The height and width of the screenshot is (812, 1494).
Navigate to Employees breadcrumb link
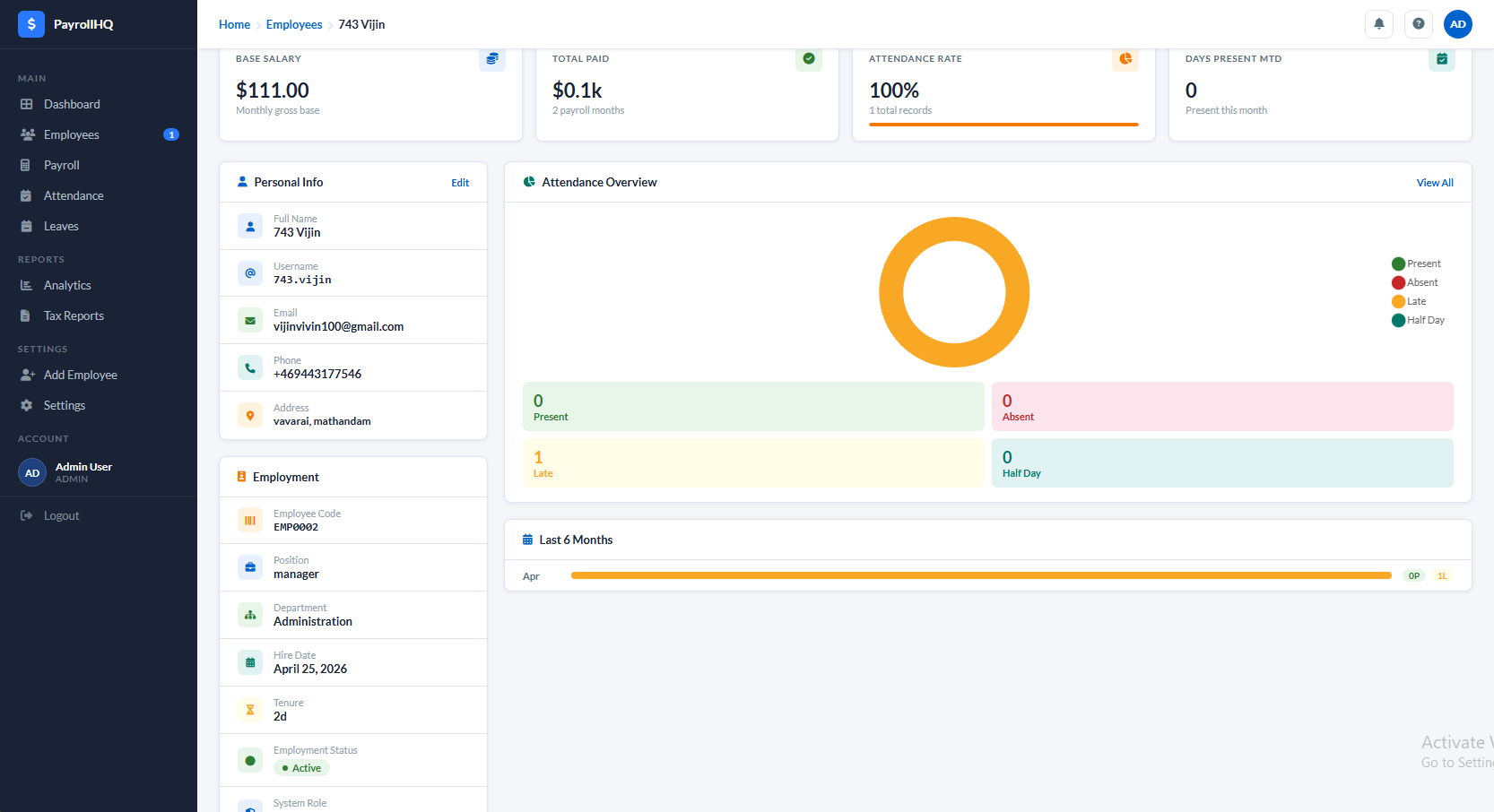(x=293, y=24)
